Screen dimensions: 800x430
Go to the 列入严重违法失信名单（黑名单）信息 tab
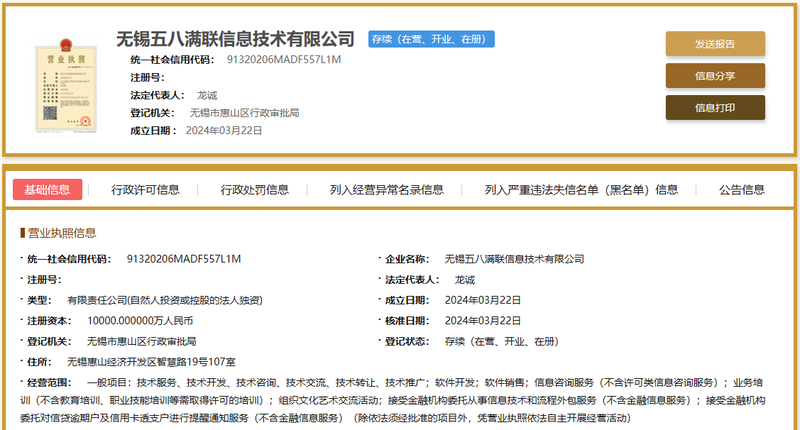(x=581, y=190)
